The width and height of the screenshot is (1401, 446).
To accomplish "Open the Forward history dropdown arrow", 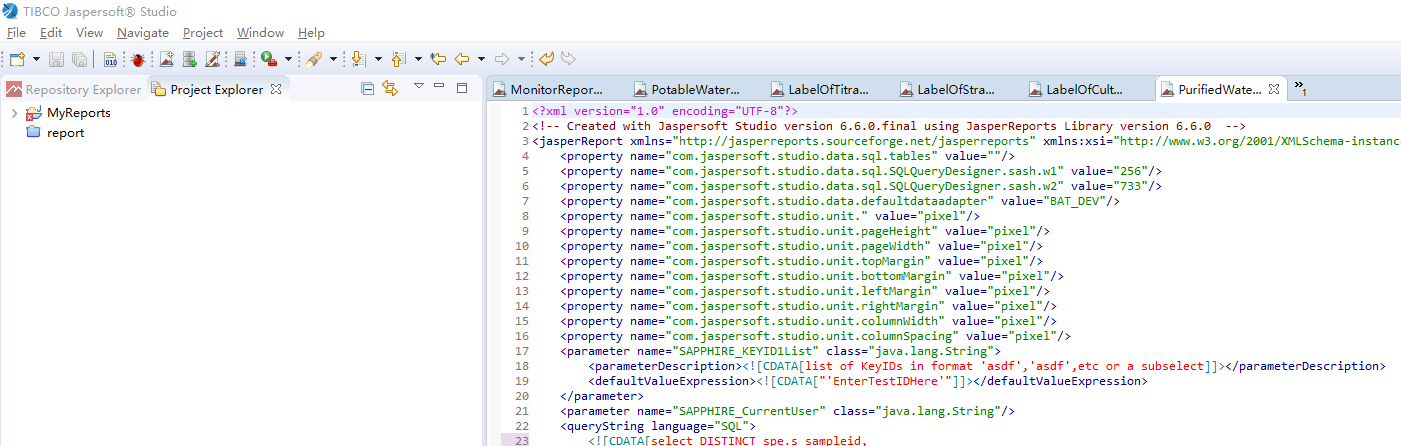I will [522, 59].
